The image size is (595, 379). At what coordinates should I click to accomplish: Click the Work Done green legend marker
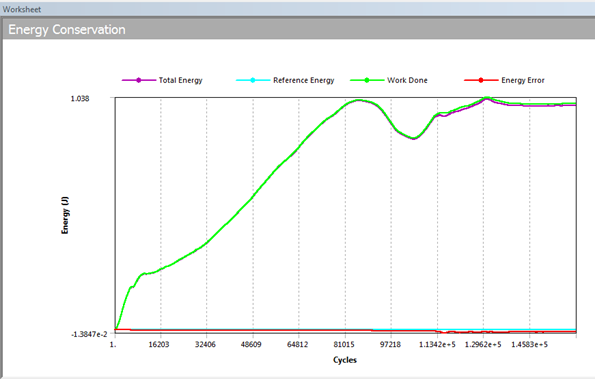tap(367, 80)
